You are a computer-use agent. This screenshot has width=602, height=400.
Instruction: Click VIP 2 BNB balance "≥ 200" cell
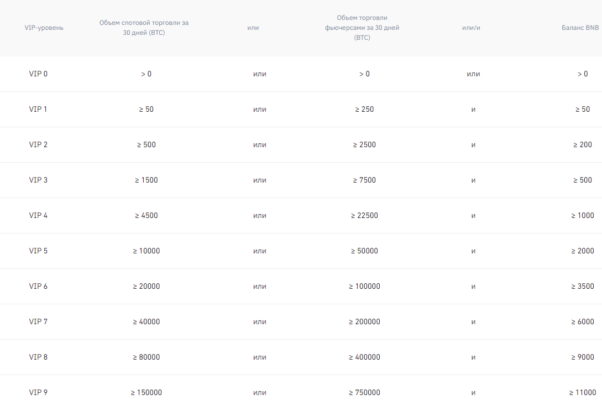click(582, 144)
